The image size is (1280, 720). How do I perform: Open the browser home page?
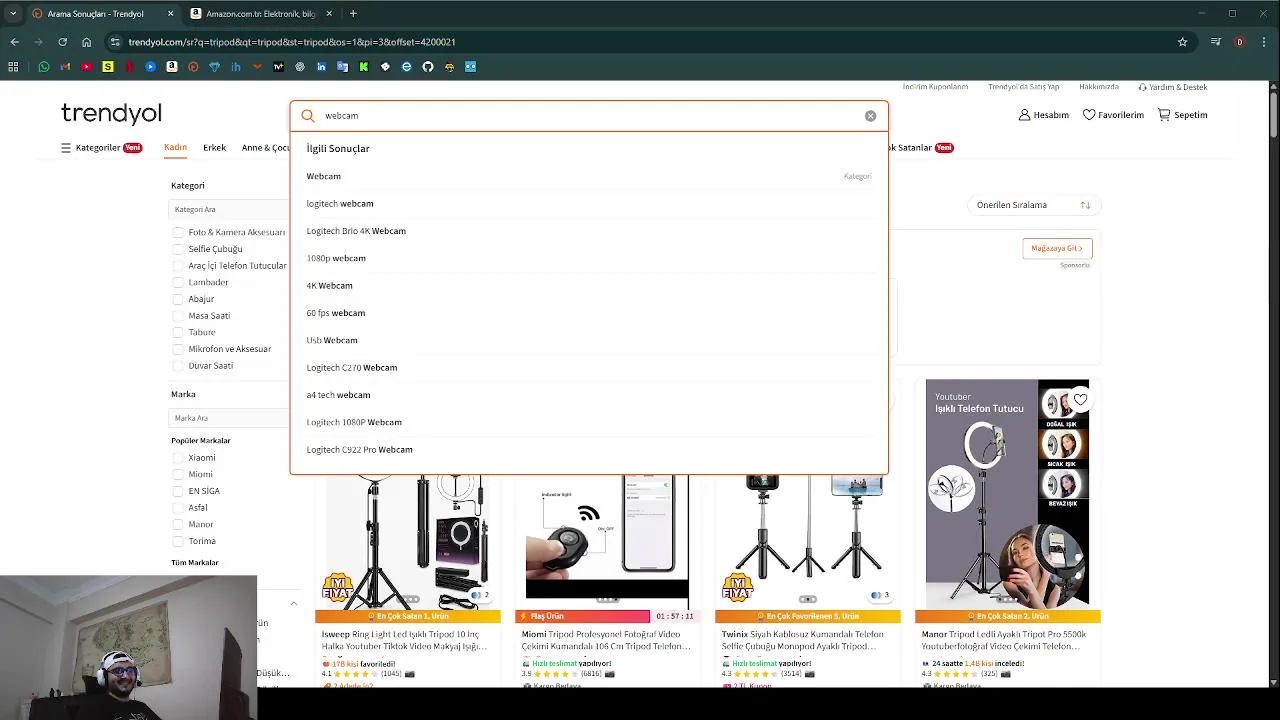point(86,42)
